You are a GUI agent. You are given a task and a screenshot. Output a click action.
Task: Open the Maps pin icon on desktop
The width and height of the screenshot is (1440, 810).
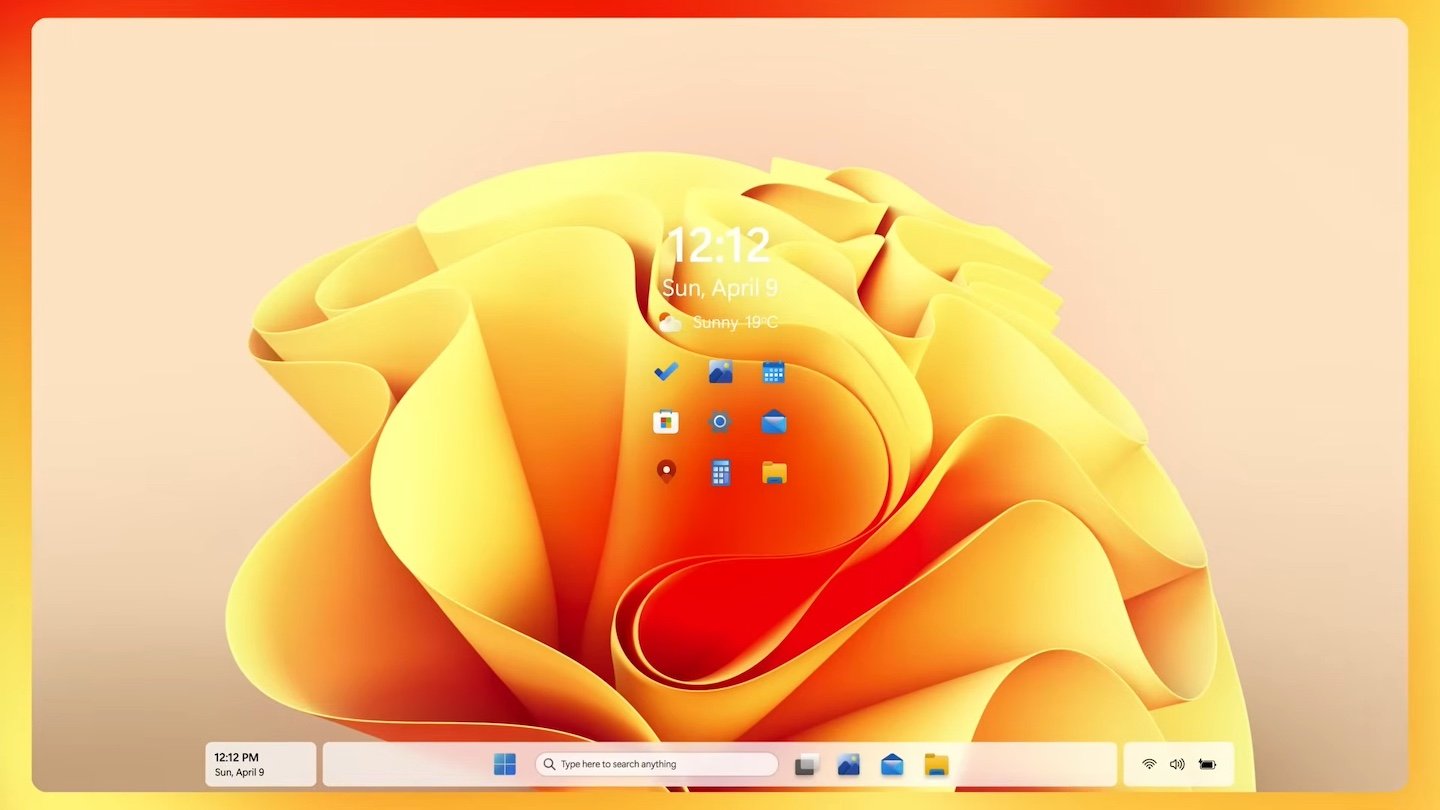666,471
